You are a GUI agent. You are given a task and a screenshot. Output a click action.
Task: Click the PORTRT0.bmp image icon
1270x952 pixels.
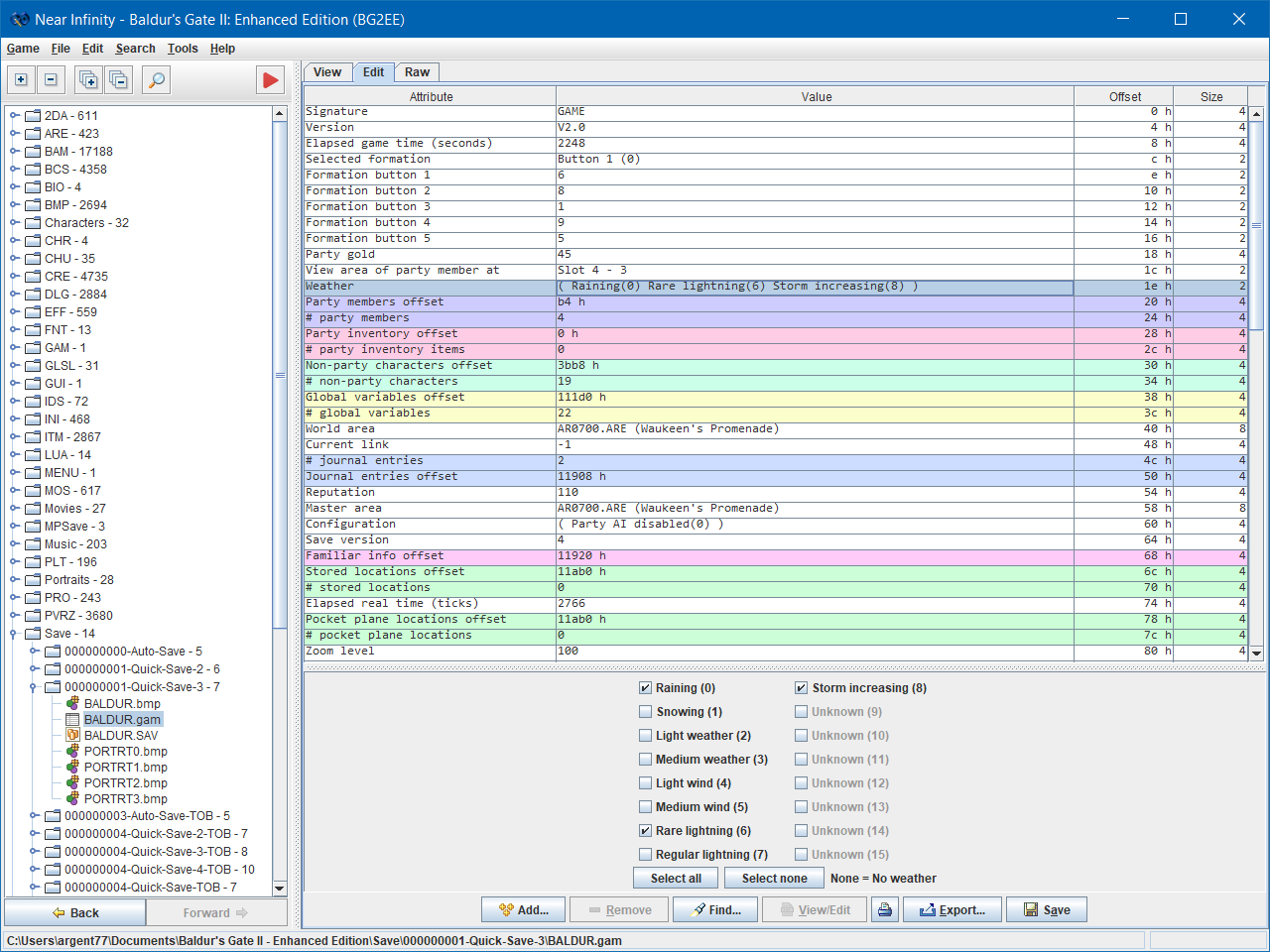[x=72, y=751]
